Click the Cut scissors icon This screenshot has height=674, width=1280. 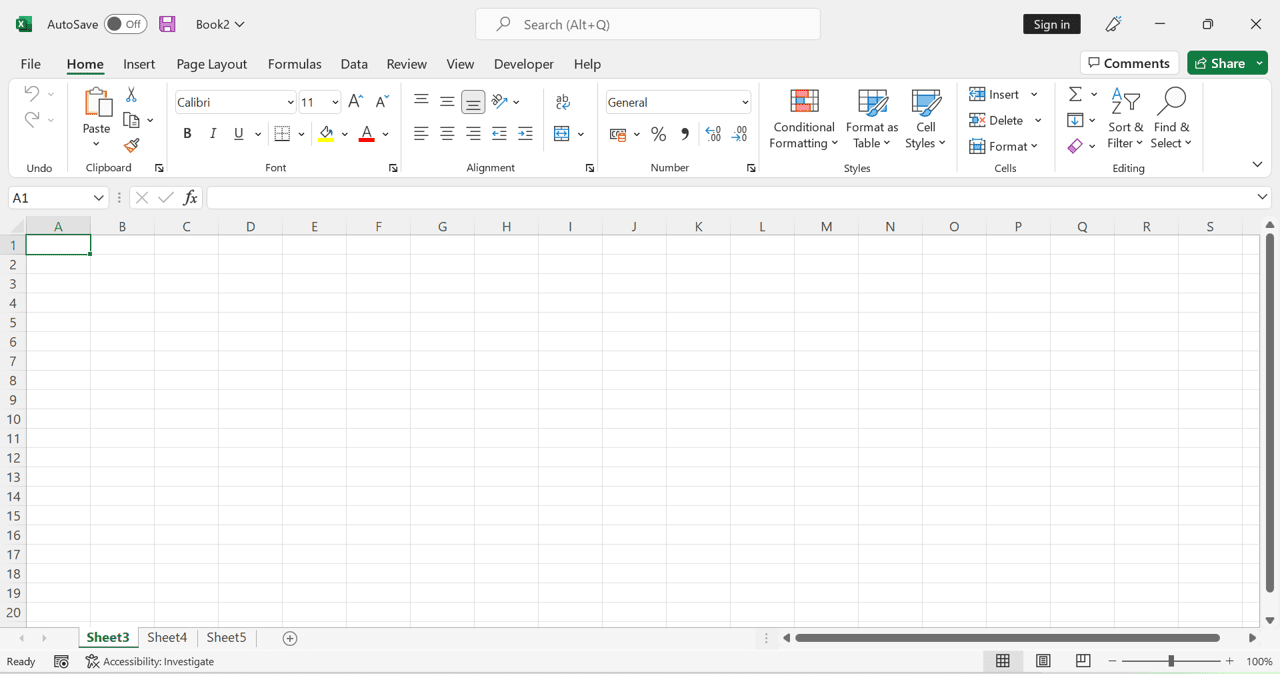click(131, 95)
